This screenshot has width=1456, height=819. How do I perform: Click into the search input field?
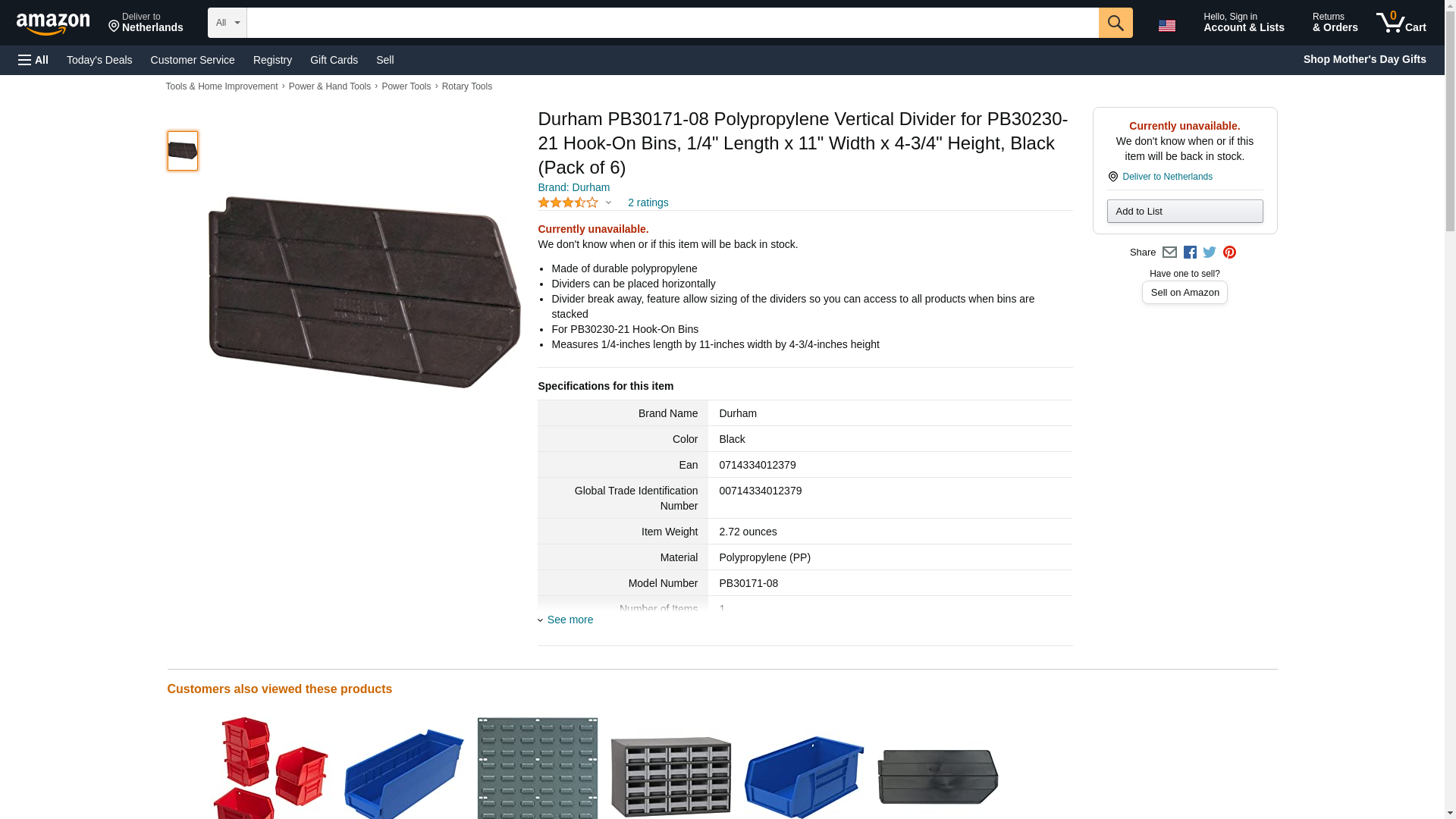pos(673,23)
